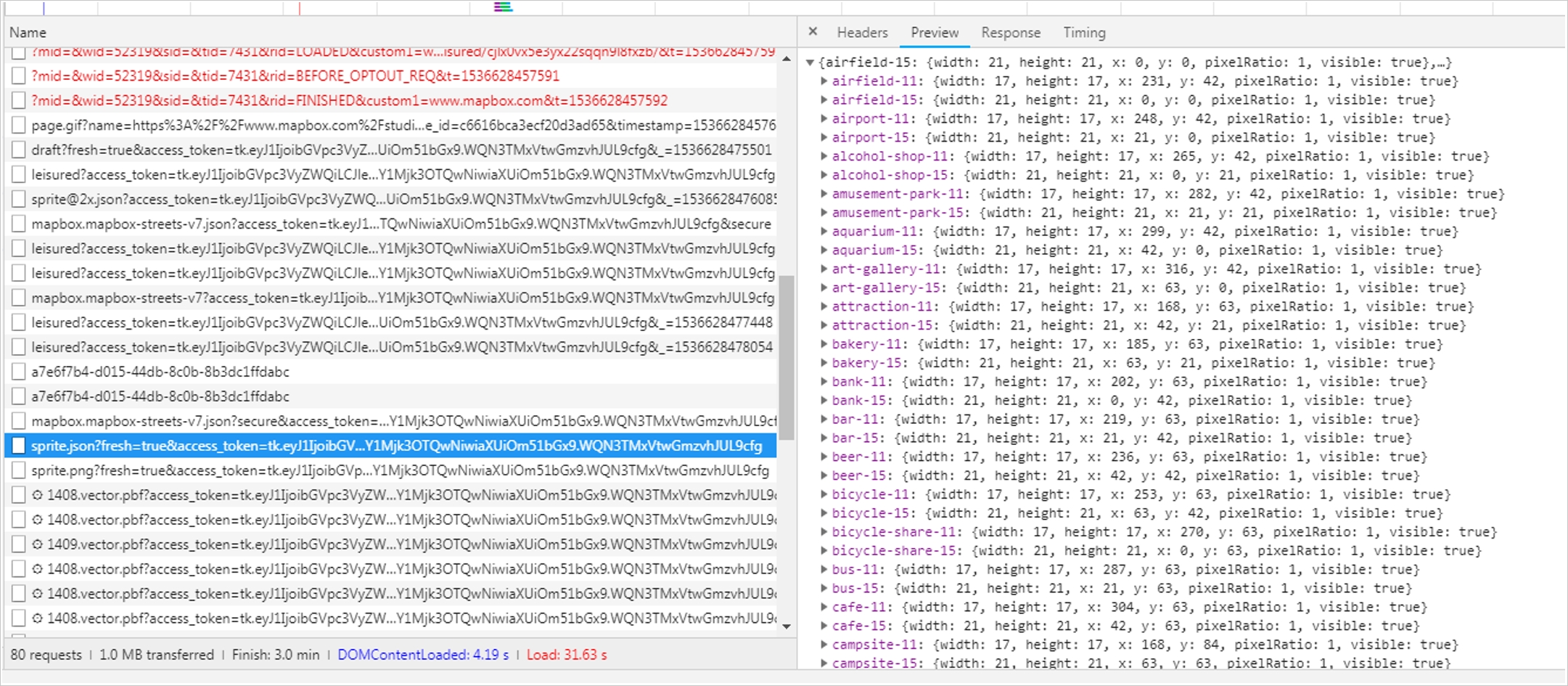Screen dimensions: 1568x686
Task: Expand the bakery-15 entry
Action: tap(824, 363)
